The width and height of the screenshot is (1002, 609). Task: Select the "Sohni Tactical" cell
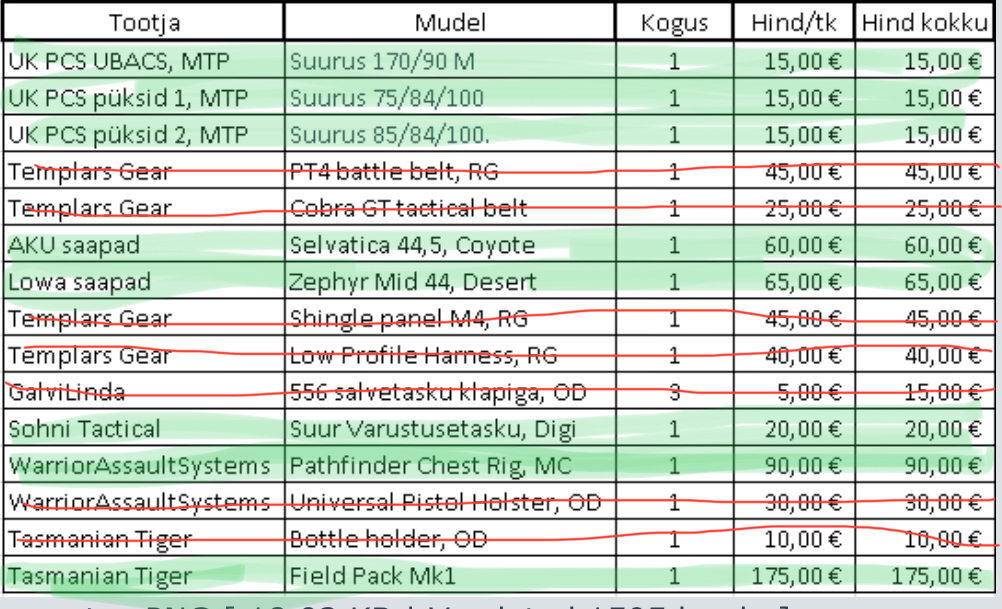pyautogui.click(x=84, y=429)
